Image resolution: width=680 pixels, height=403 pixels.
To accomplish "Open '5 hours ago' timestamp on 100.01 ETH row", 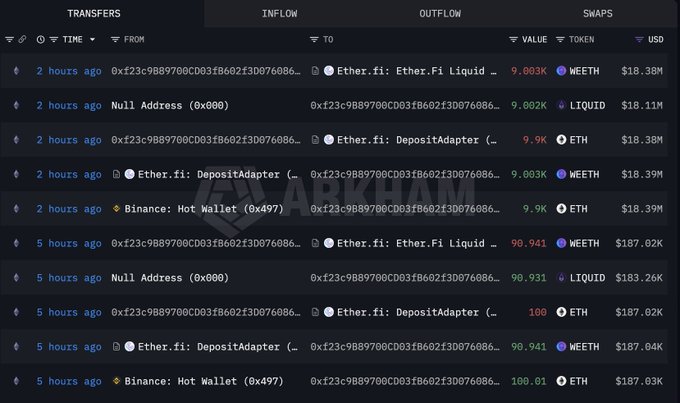I will [69, 381].
